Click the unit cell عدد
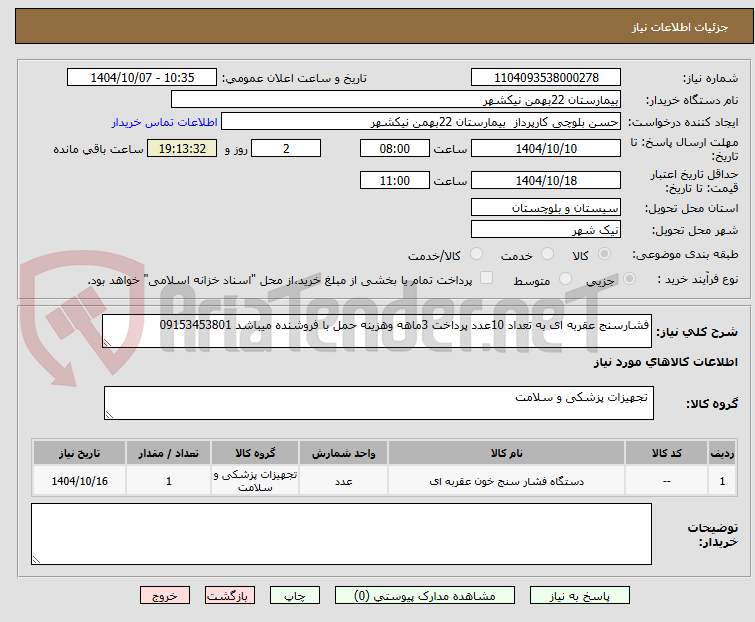Screen dimensions: 755x622 (x=343, y=481)
